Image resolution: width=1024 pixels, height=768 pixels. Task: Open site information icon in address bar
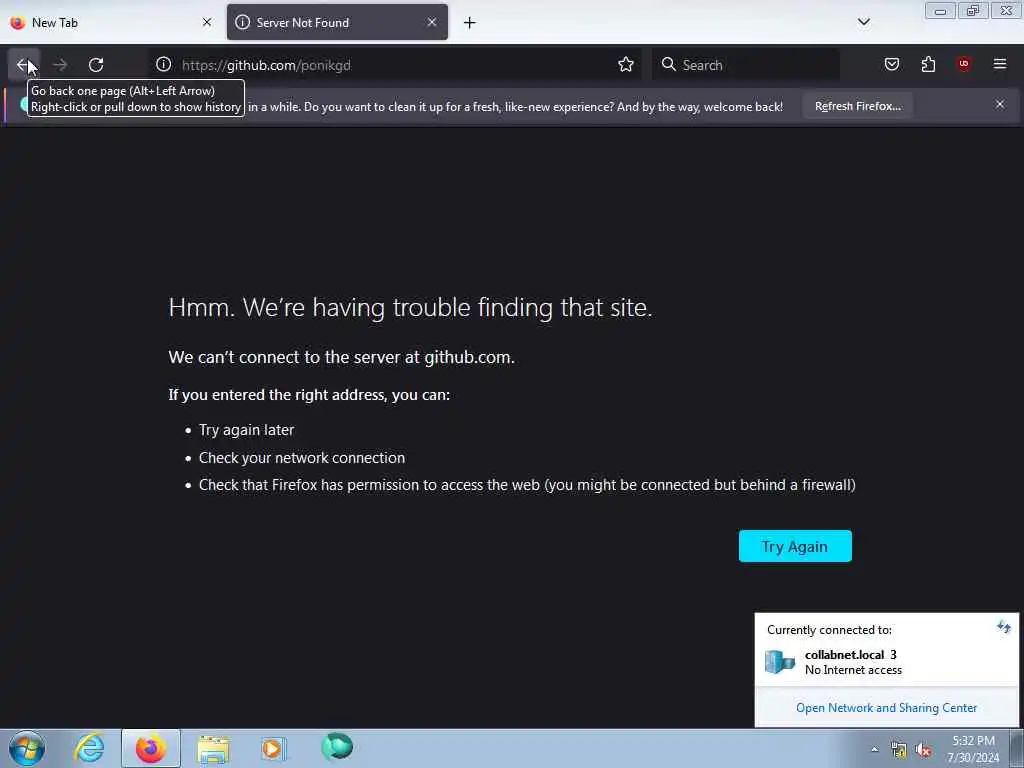pyautogui.click(x=163, y=64)
